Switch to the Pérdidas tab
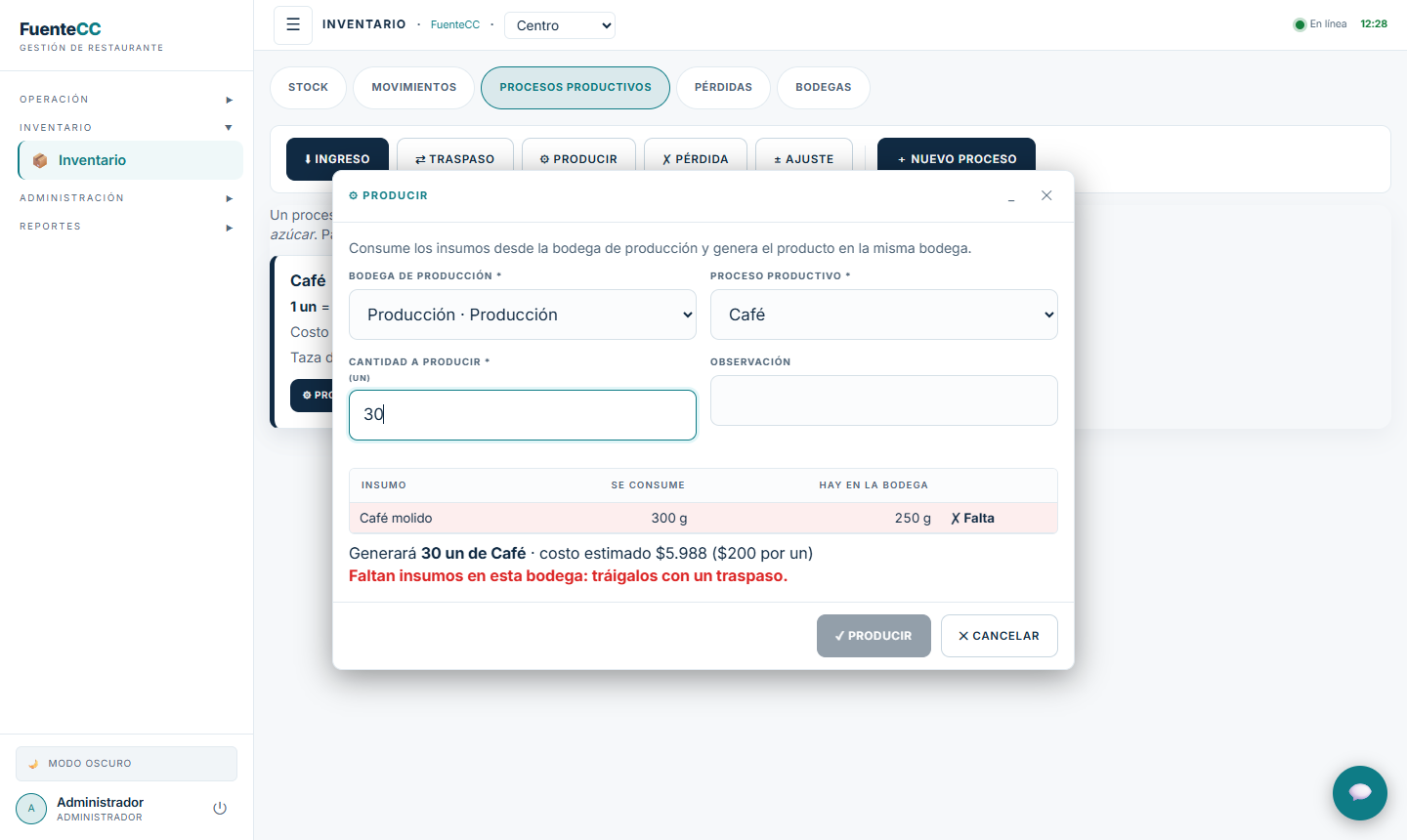 point(723,87)
